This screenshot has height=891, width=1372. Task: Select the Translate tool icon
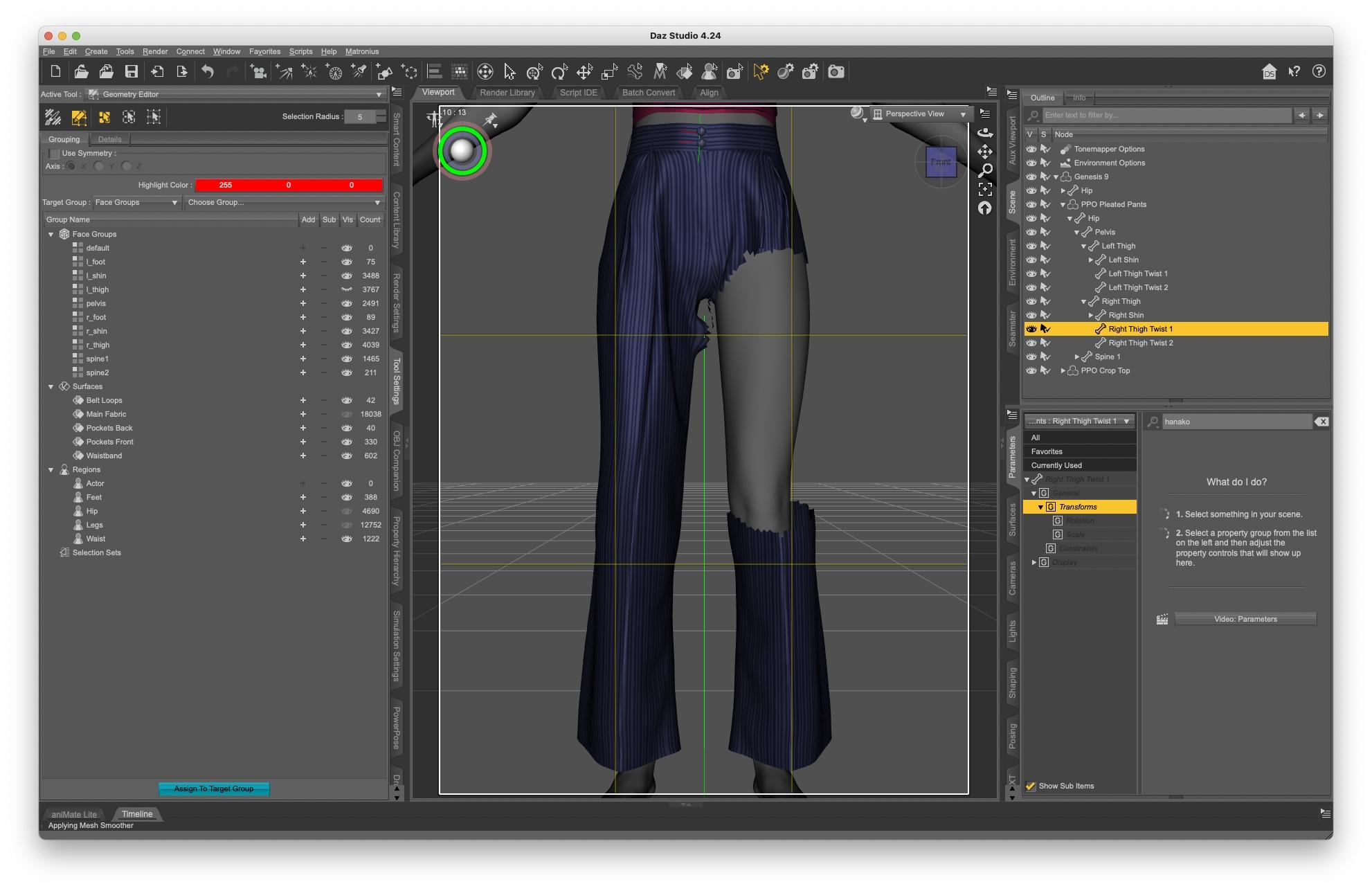pos(584,71)
